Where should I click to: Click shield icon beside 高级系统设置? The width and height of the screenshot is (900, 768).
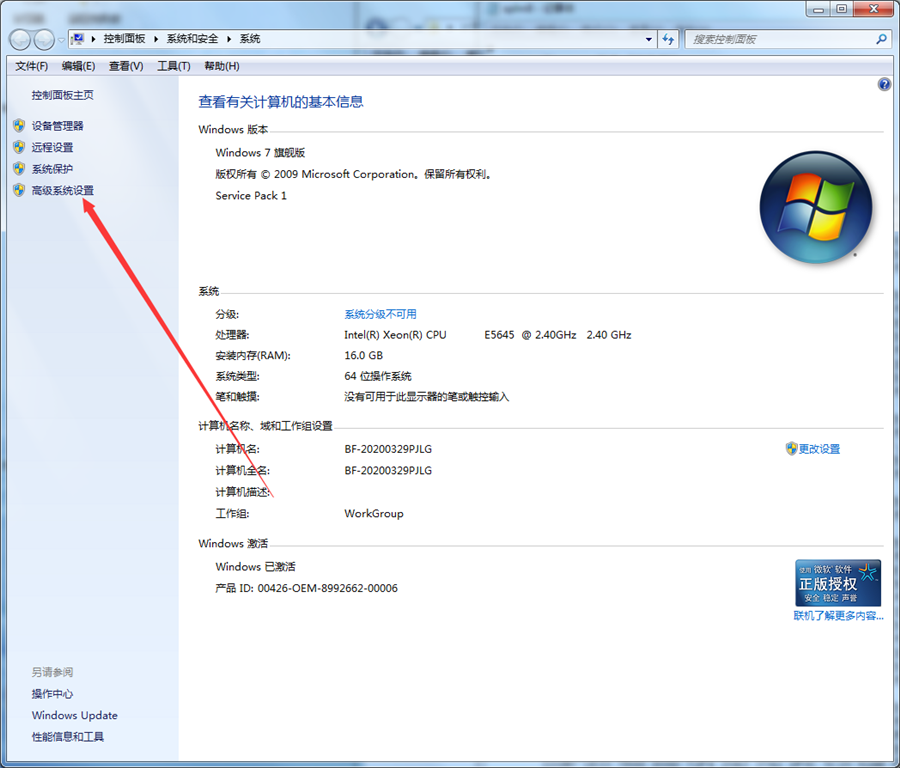19,190
